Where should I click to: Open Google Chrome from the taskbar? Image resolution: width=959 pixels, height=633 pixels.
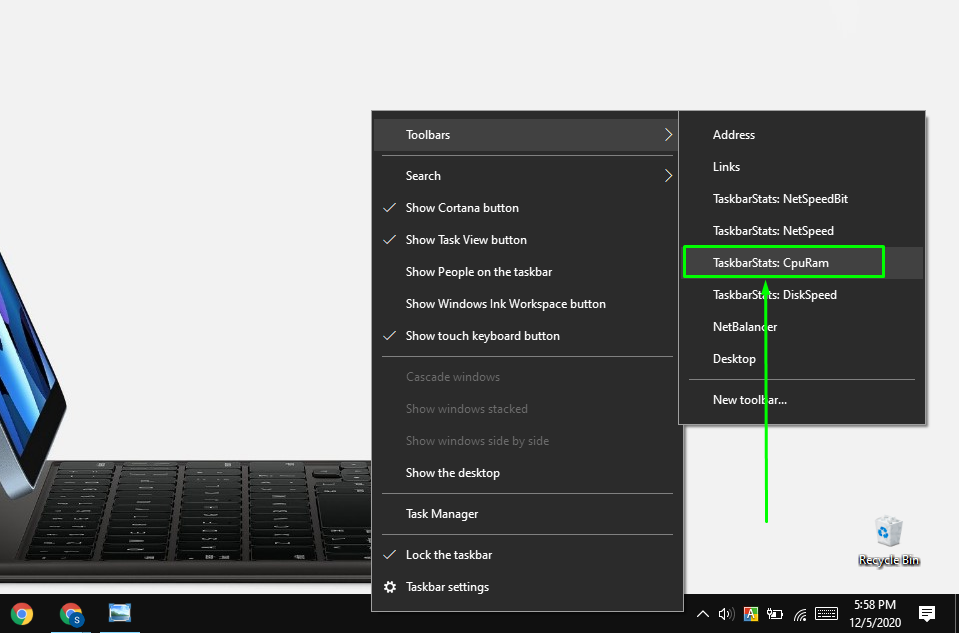(21, 613)
